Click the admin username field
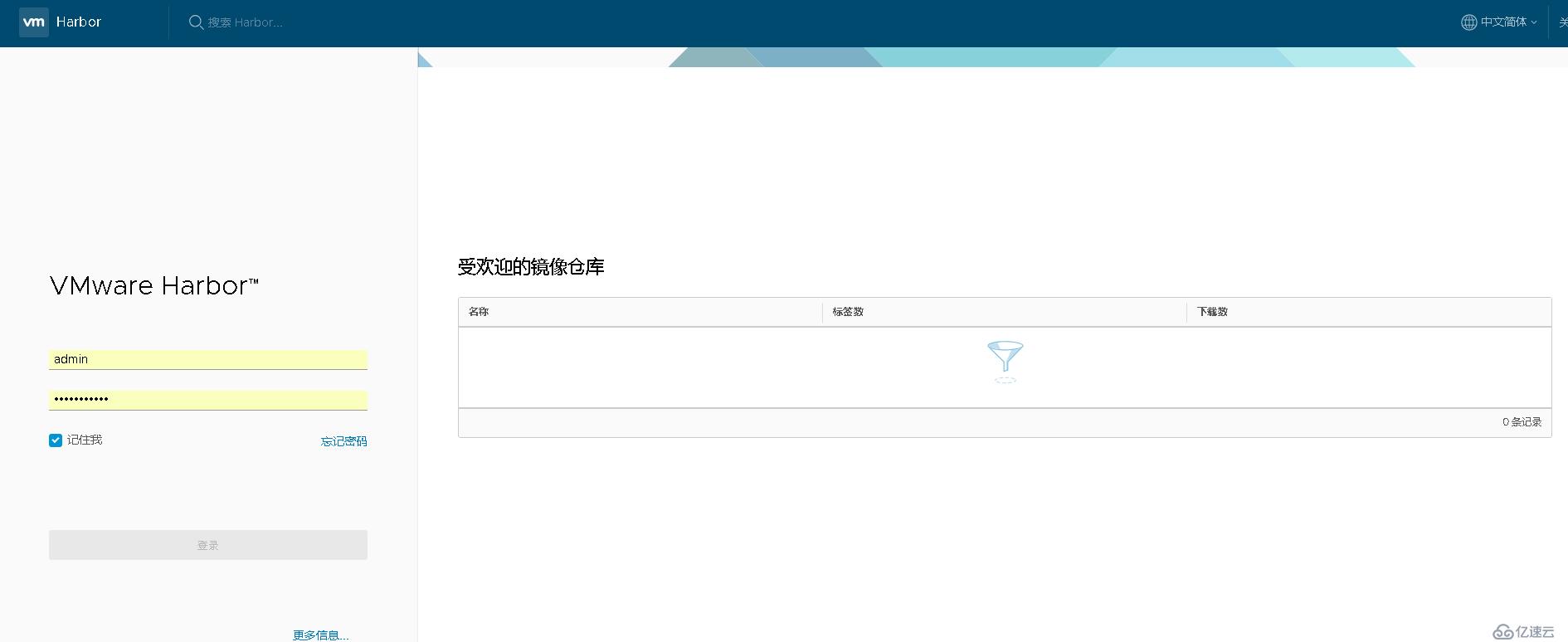1568x642 pixels. (208, 359)
